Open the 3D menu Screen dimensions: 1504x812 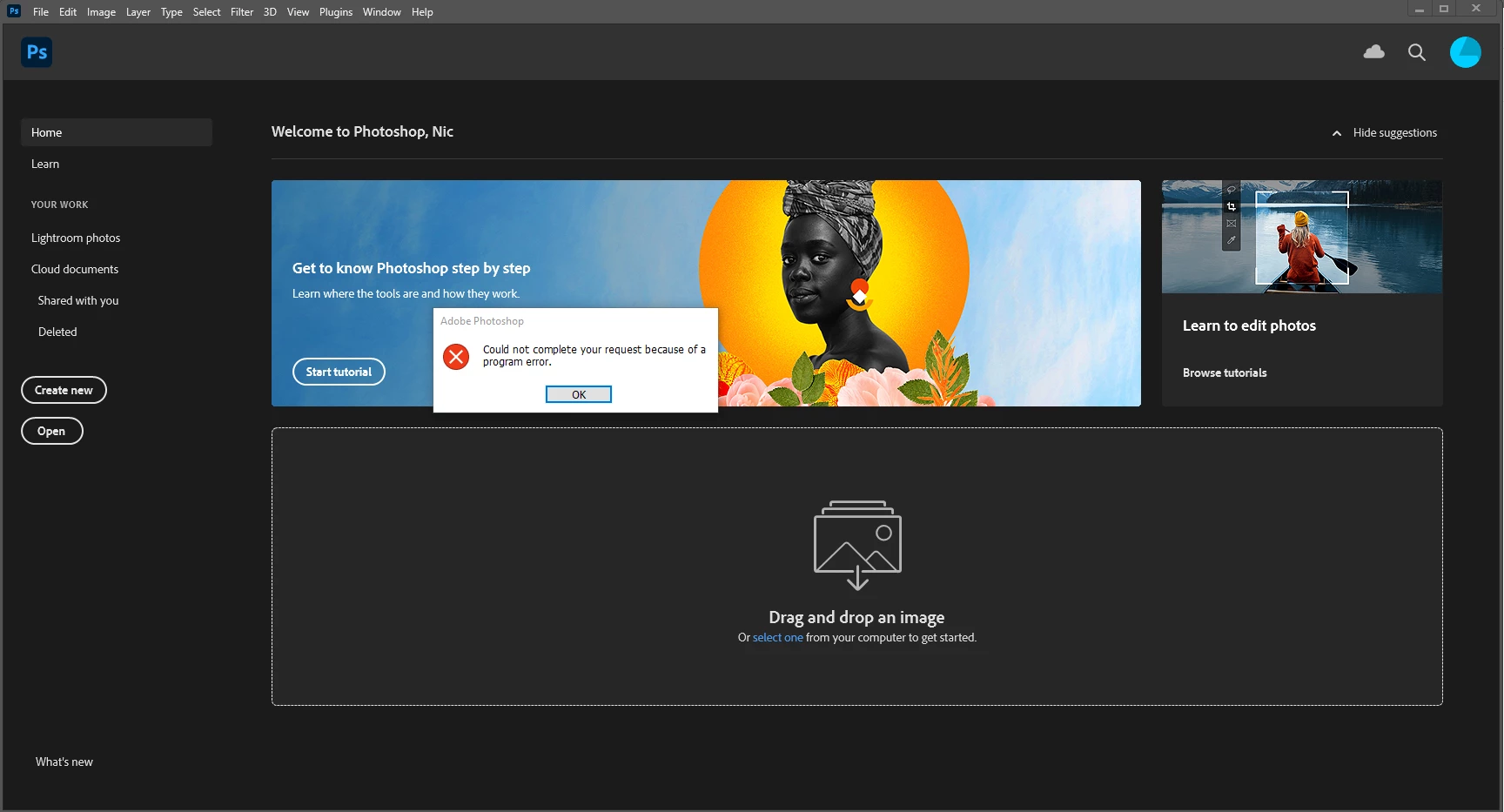[270, 12]
